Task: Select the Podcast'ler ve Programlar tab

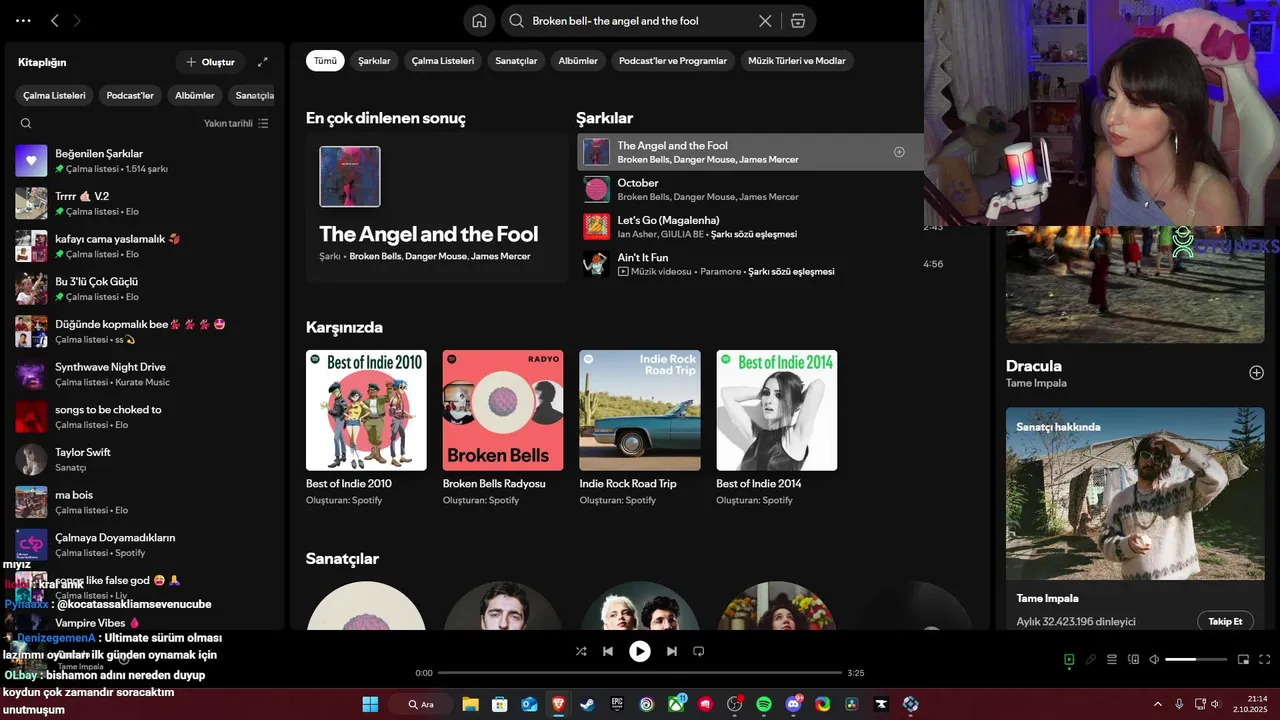Action: tap(673, 60)
